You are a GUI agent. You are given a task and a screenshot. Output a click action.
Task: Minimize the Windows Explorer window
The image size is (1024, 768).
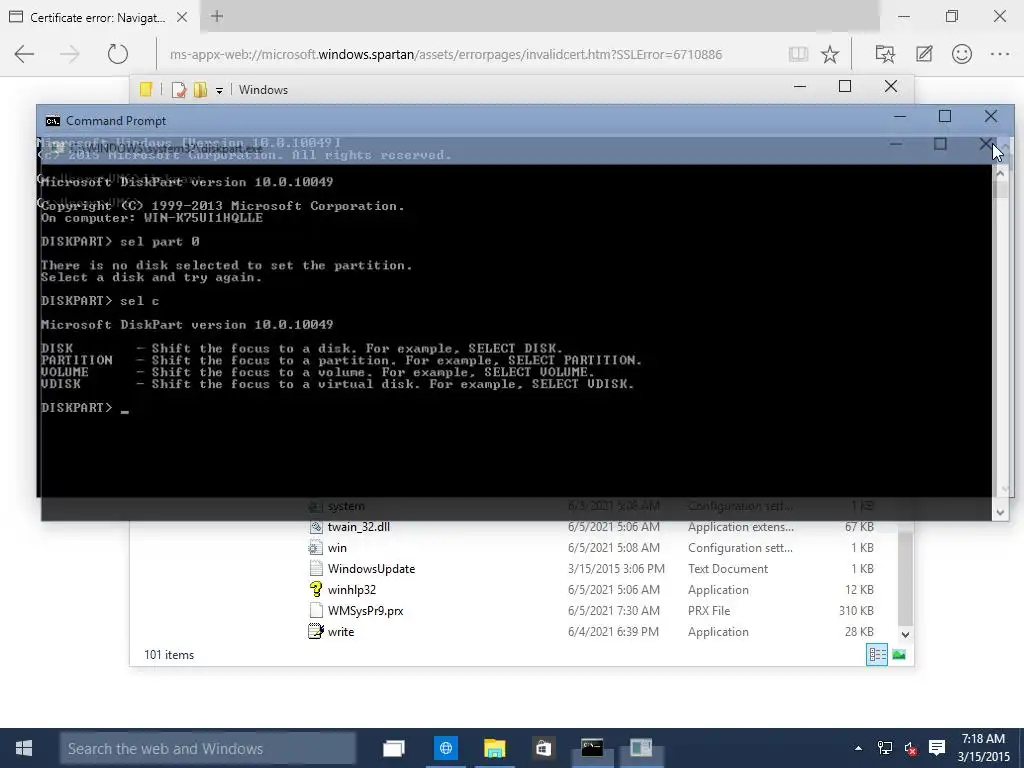(800, 86)
